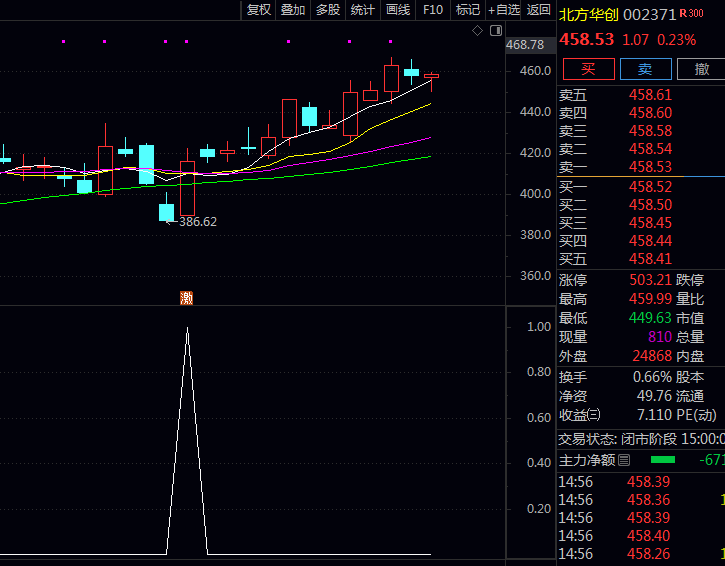Click the latest red candlestick
The image size is (725, 566).
[431, 77]
